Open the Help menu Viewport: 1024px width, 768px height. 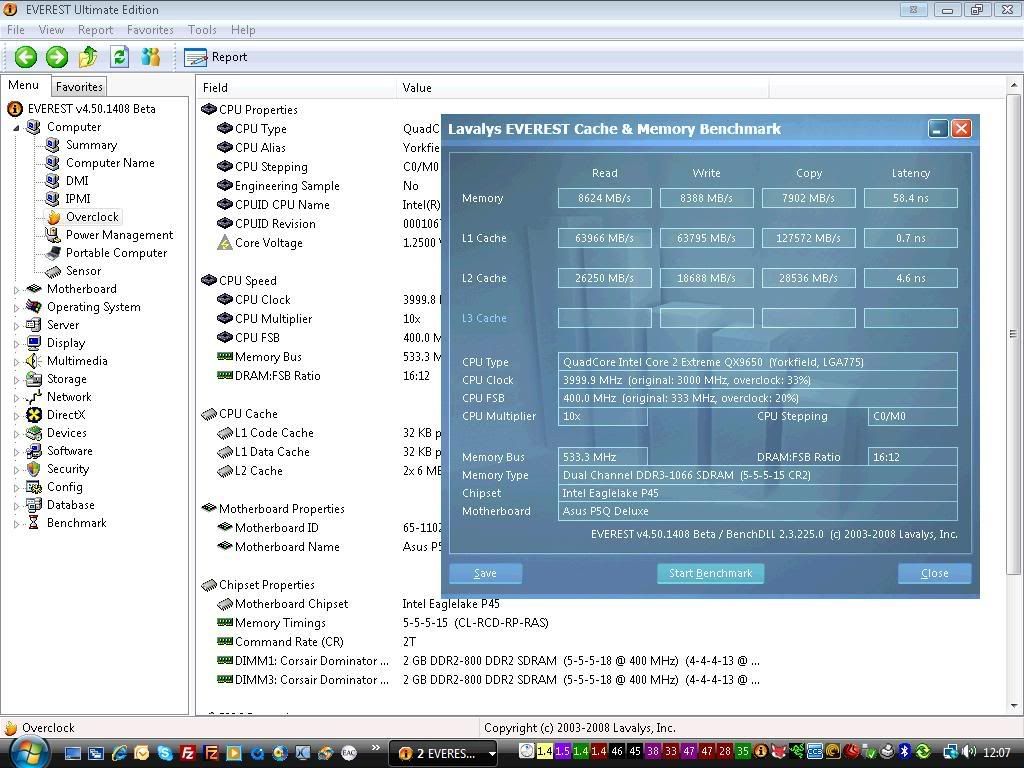243,30
